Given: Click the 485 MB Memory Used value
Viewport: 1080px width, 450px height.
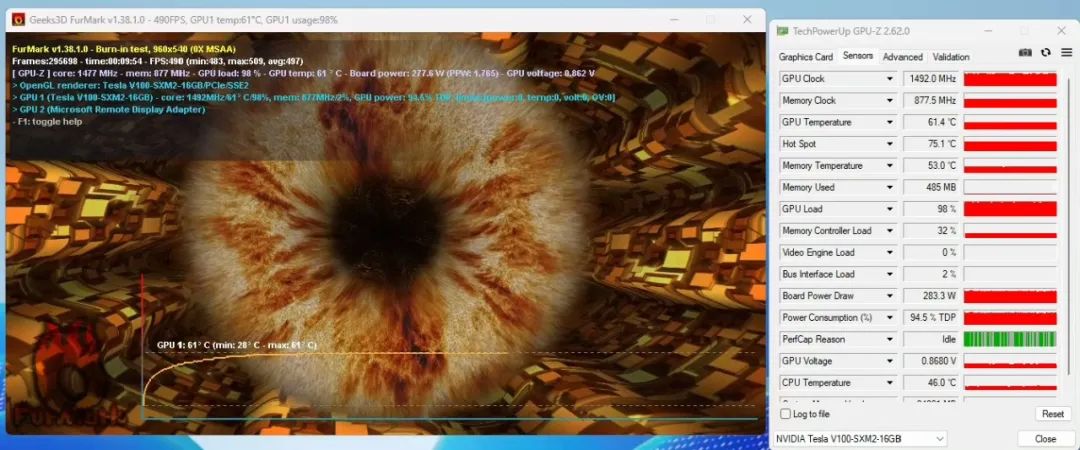Looking at the screenshot, I should click(x=931, y=187).
